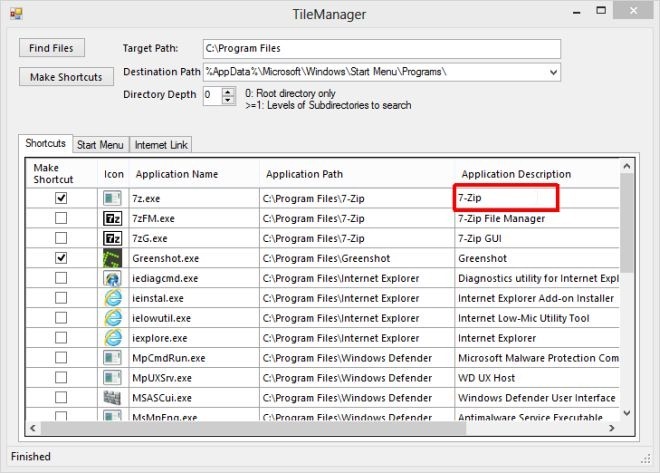Image resolution: width=660 pixels, height=473 pixels.
Task: Click the Icon column header
Action: click(x=113, y=174)
